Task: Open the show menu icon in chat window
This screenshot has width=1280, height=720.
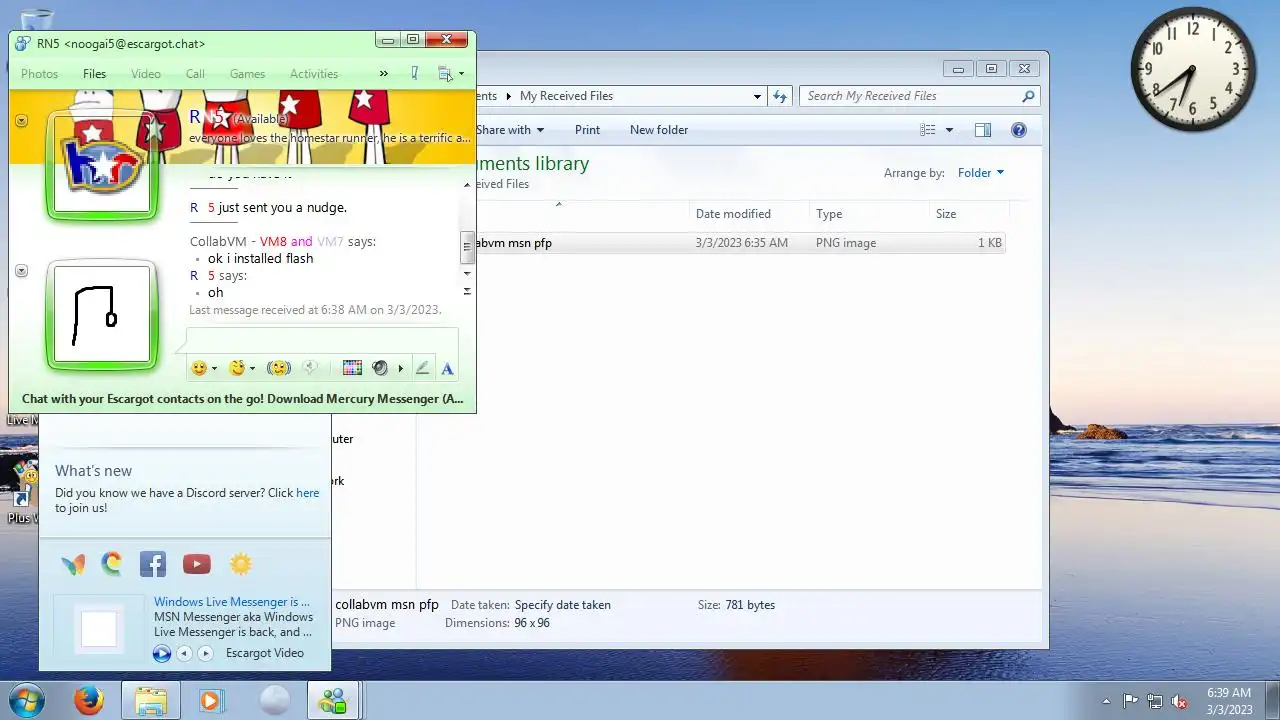Action: click(445, 73)
